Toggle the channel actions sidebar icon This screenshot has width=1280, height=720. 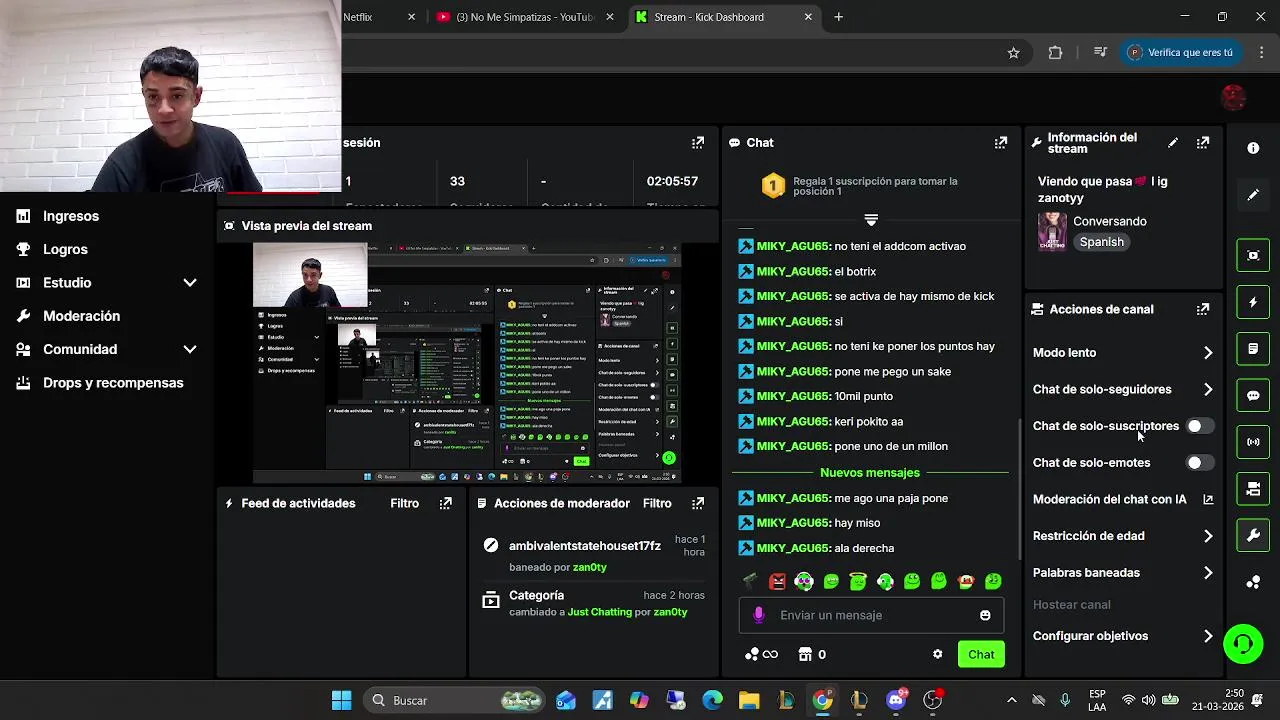click(1253, 489)
